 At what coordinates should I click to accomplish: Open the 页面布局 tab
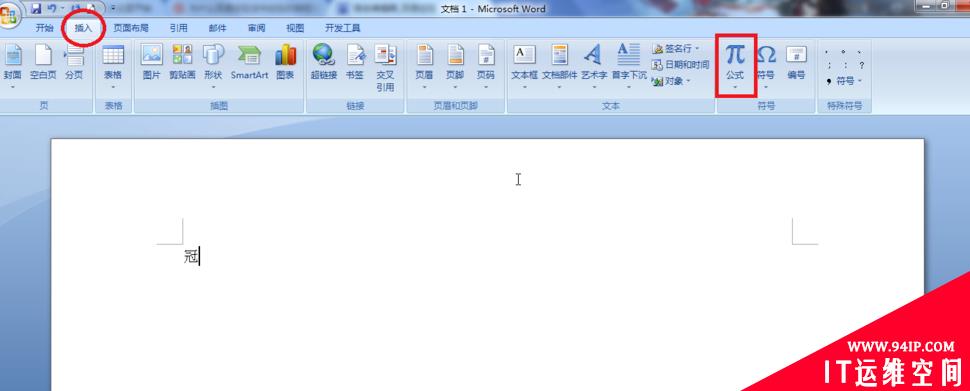coord(131,28)
